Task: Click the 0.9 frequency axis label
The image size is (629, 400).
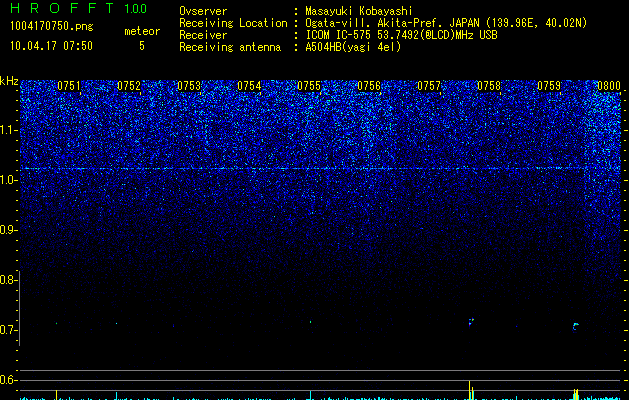Action: click(7, 230)
